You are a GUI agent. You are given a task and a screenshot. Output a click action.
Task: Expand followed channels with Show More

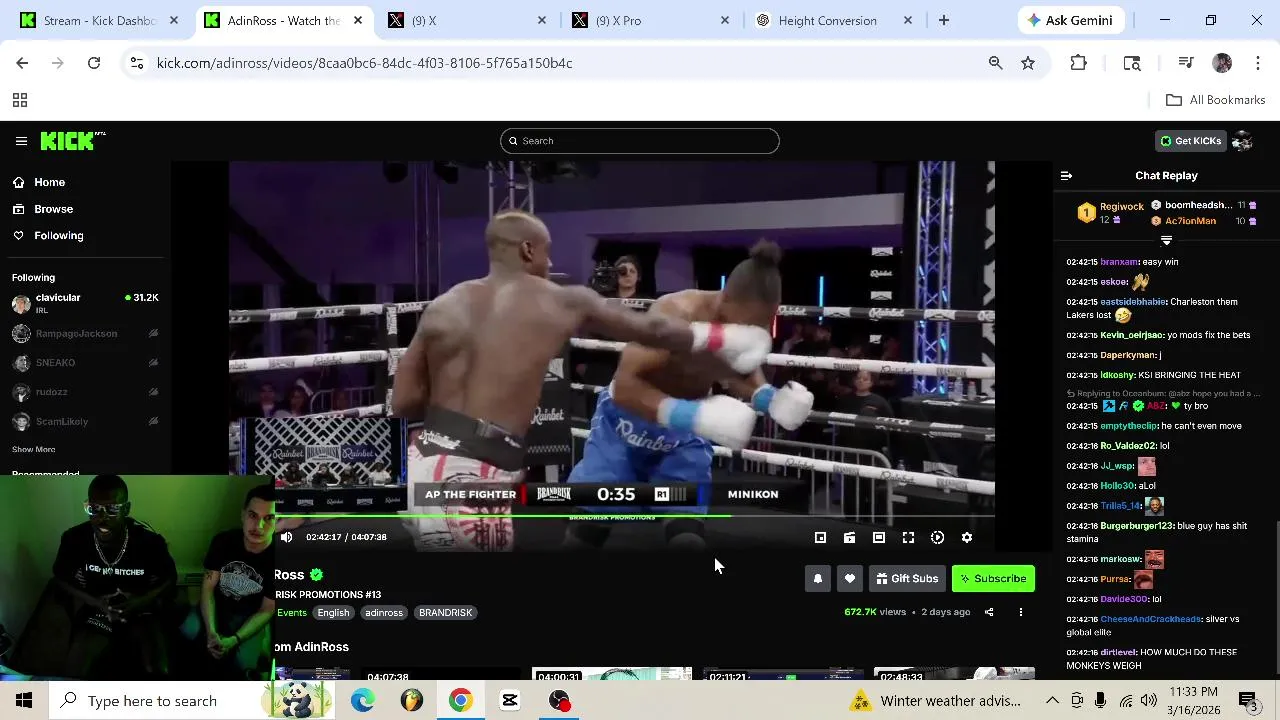[x=34, y=449]
